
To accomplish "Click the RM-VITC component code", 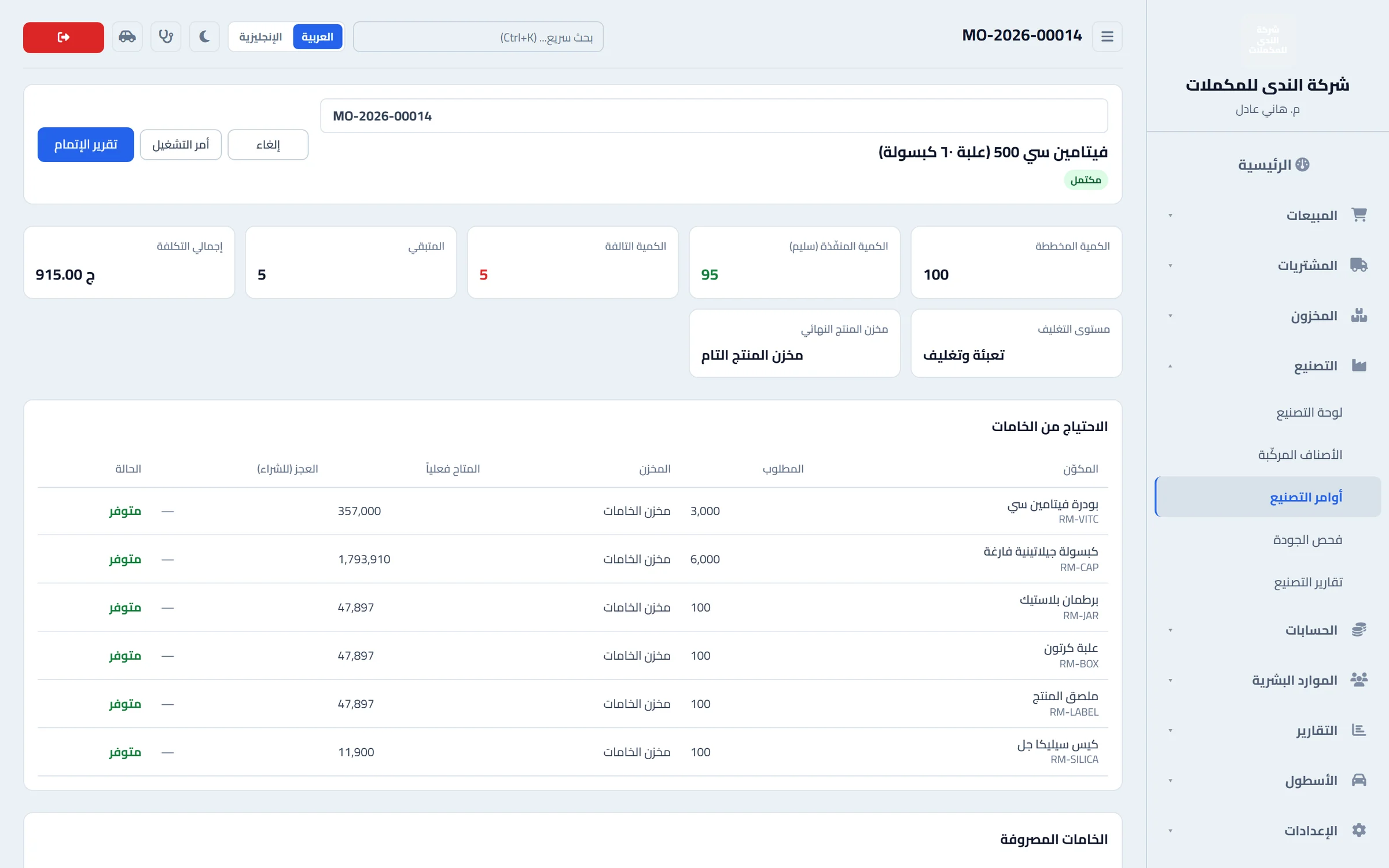I will pos(1078,520).
